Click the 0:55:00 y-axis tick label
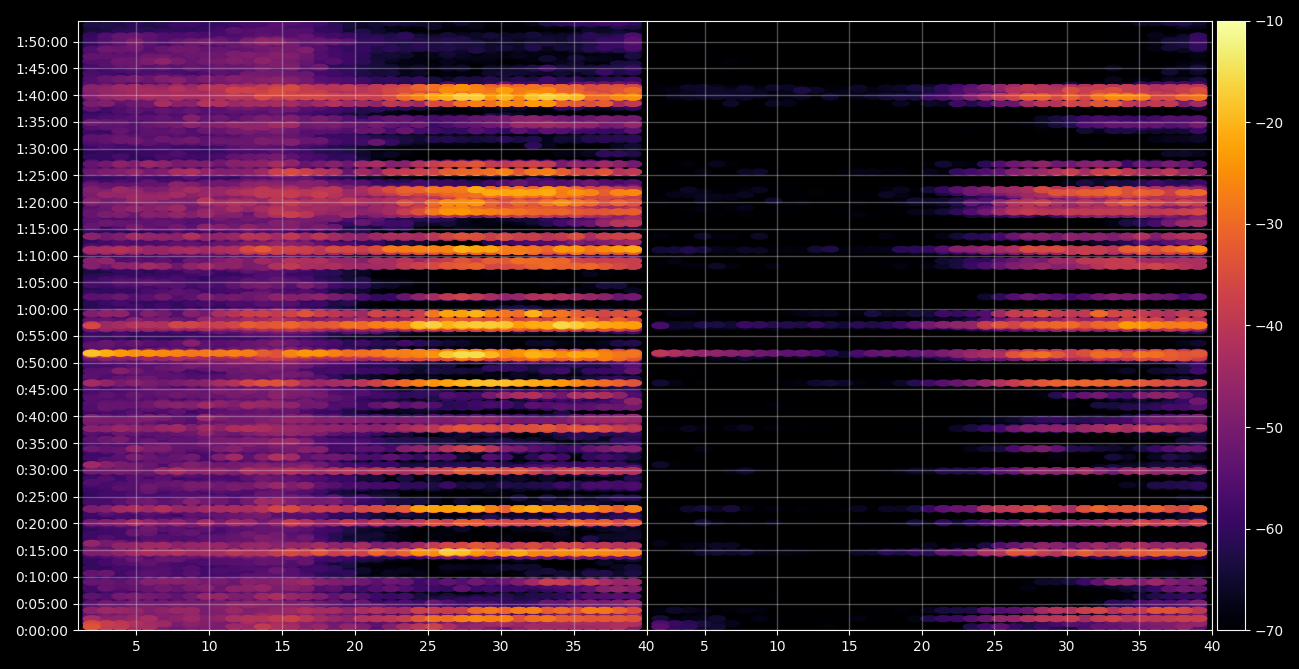Viewport: 1299px width, 669px height. pyautogui.click(x=41, y=336)
